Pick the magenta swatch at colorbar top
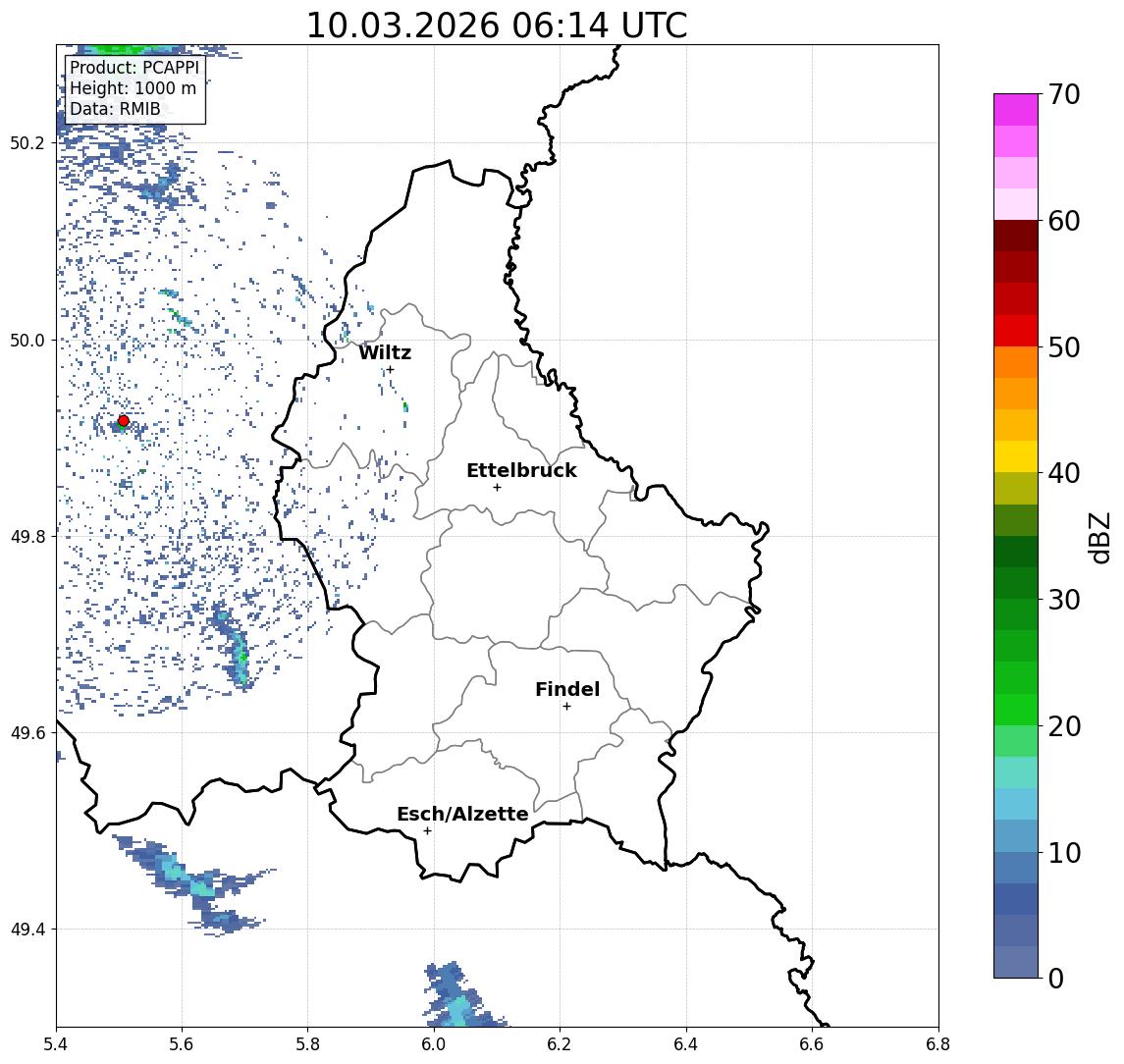 (x=1016, y=110)
